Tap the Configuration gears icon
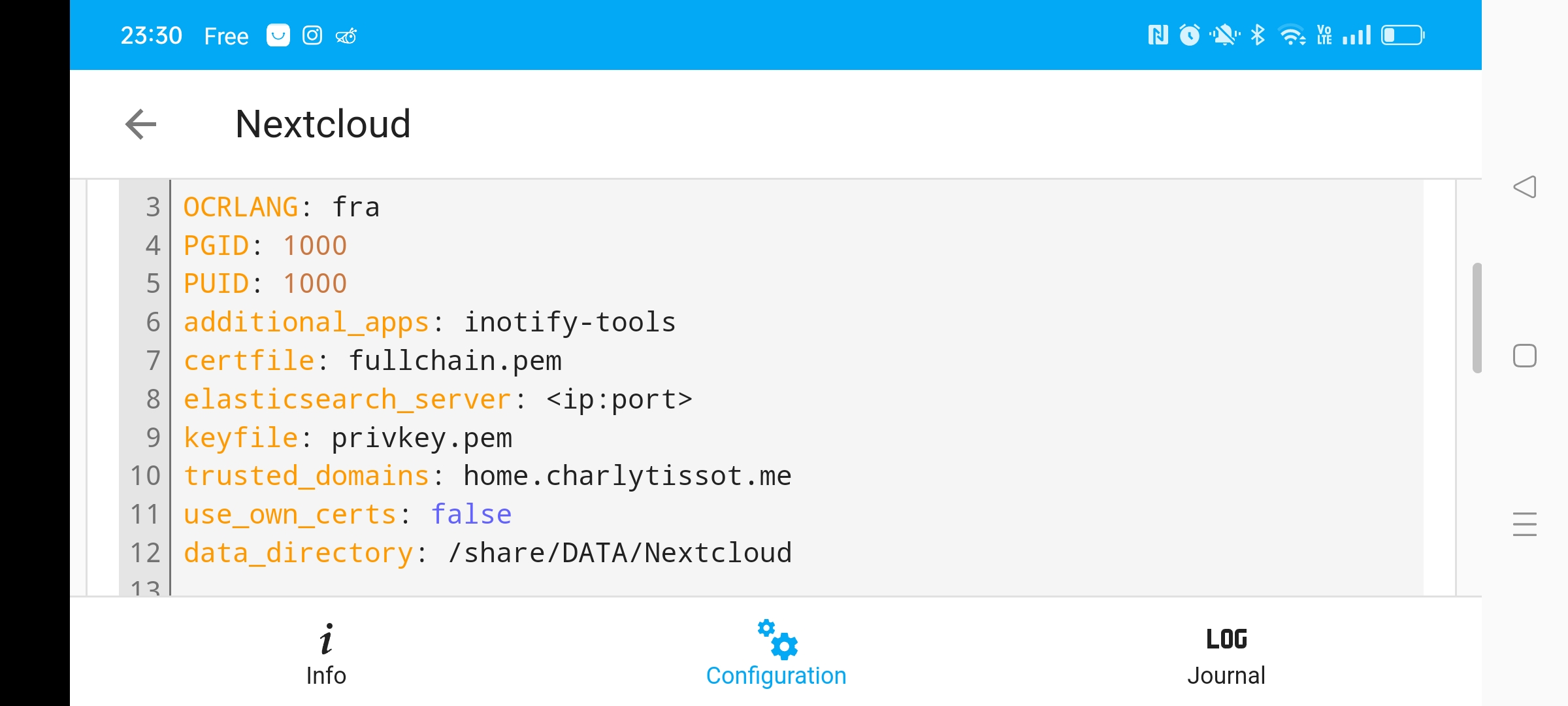Viewport: 1568px width, 706px height. tap(777, 639)
